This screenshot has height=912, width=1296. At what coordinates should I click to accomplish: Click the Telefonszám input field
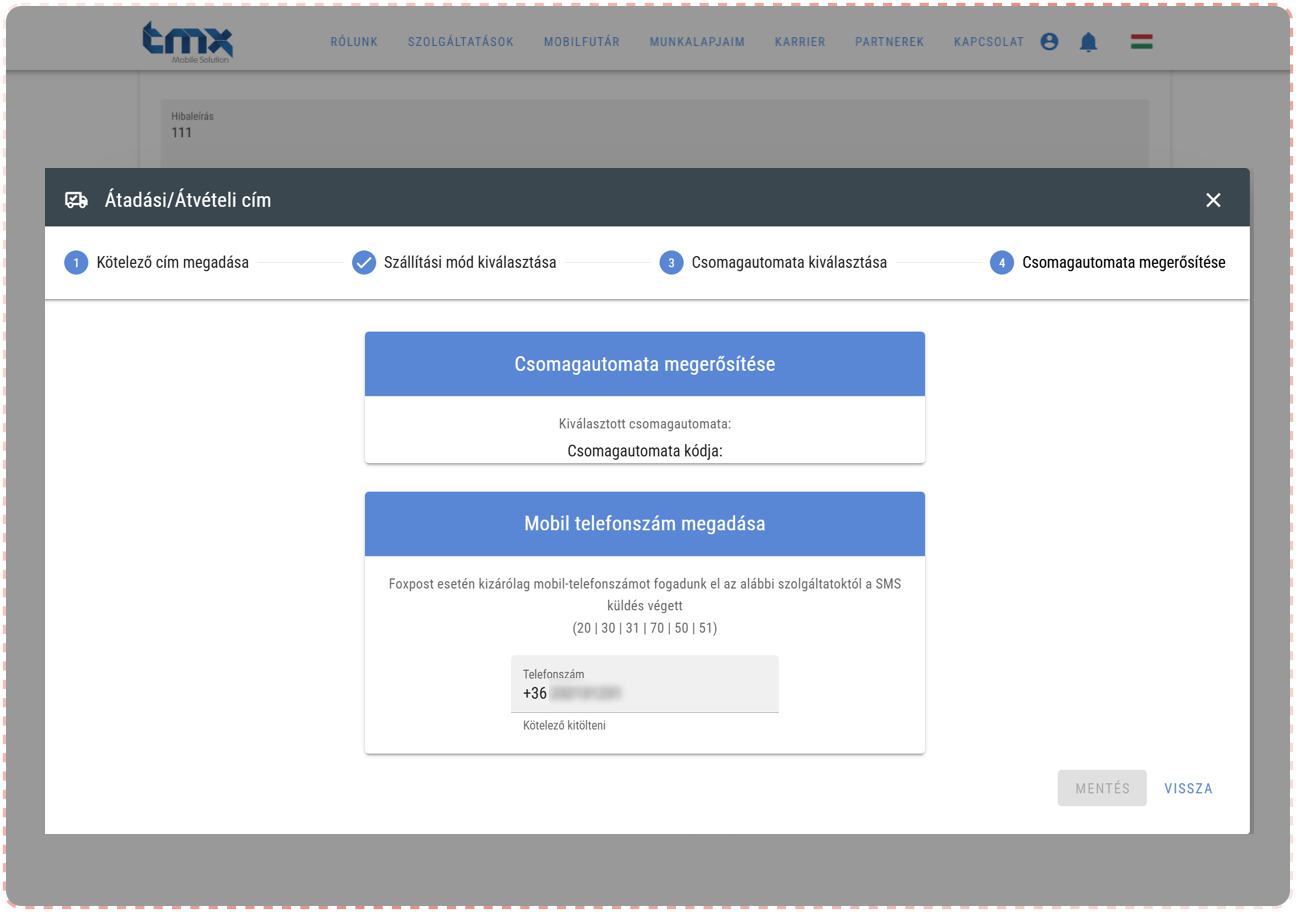click(644, 693)
